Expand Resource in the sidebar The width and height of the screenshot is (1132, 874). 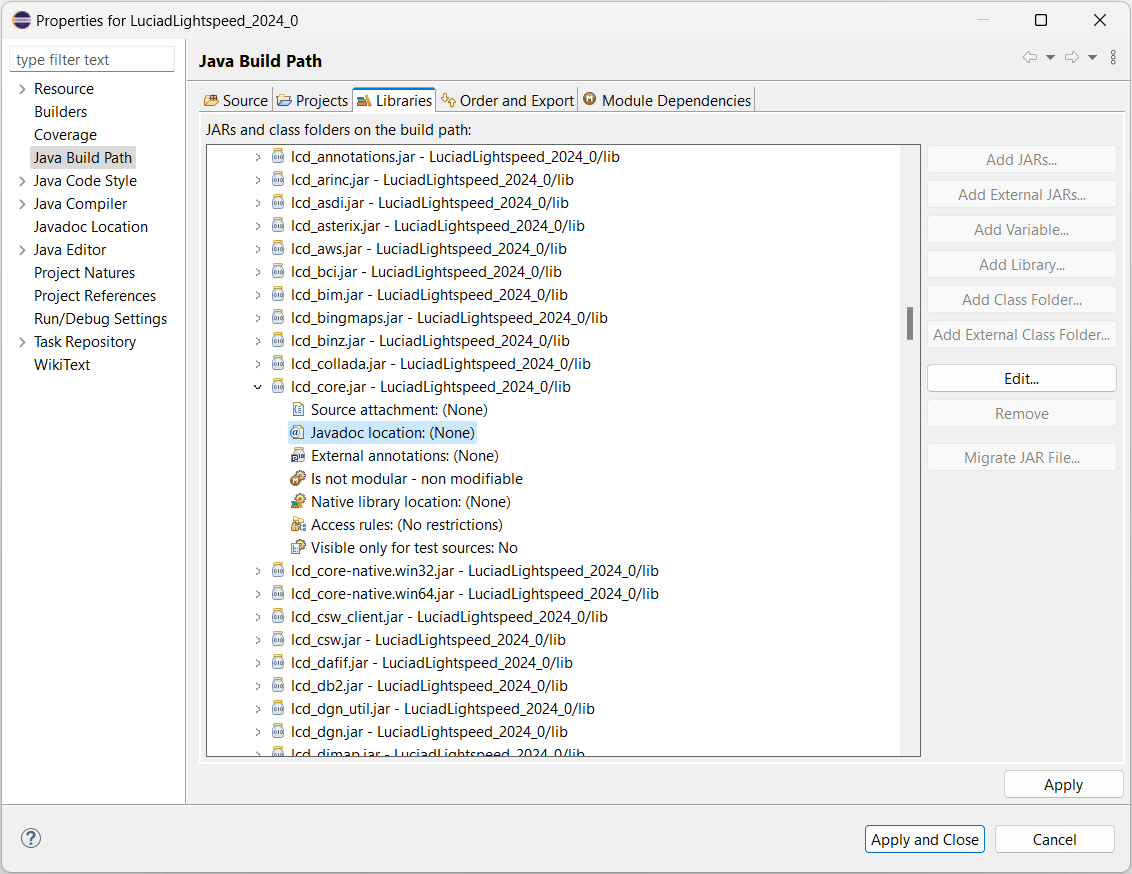(x=22, y=88)
